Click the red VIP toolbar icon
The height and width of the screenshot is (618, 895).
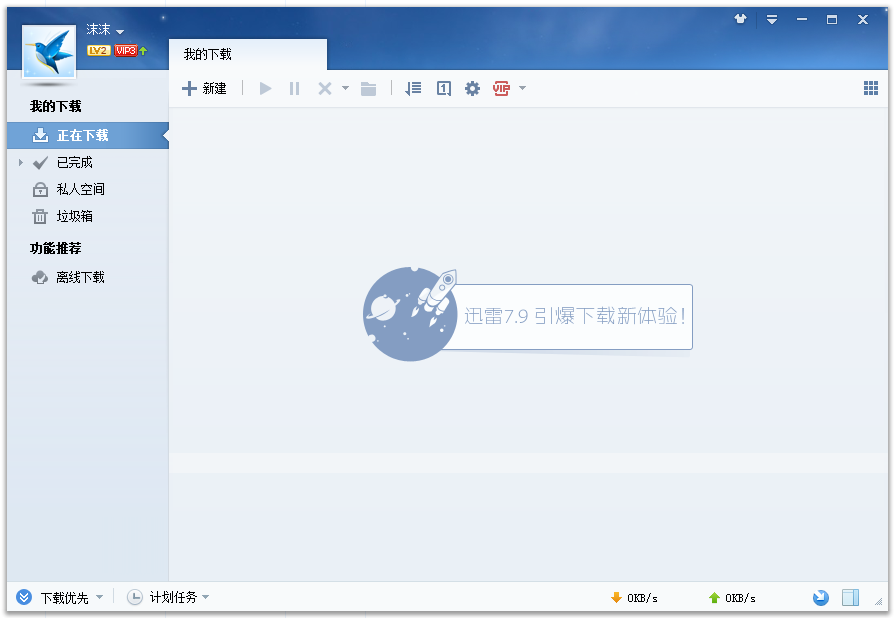pyautogui.click(x=501, y=88)
